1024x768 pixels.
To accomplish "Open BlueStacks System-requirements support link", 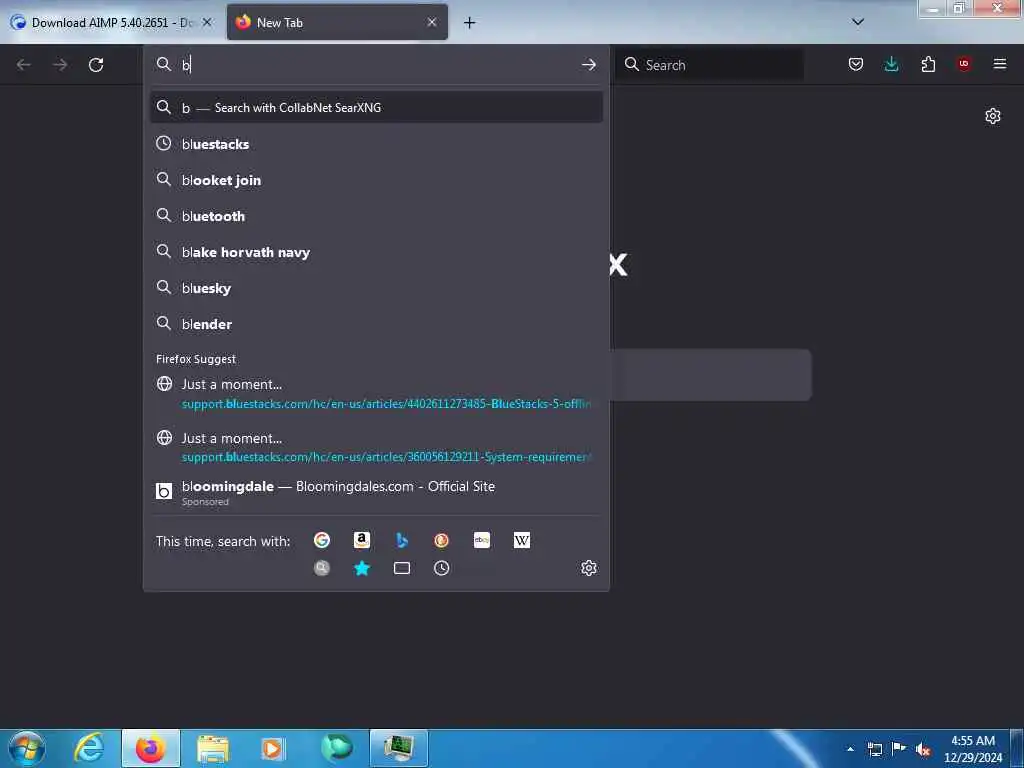I will [x=376, y=447].
